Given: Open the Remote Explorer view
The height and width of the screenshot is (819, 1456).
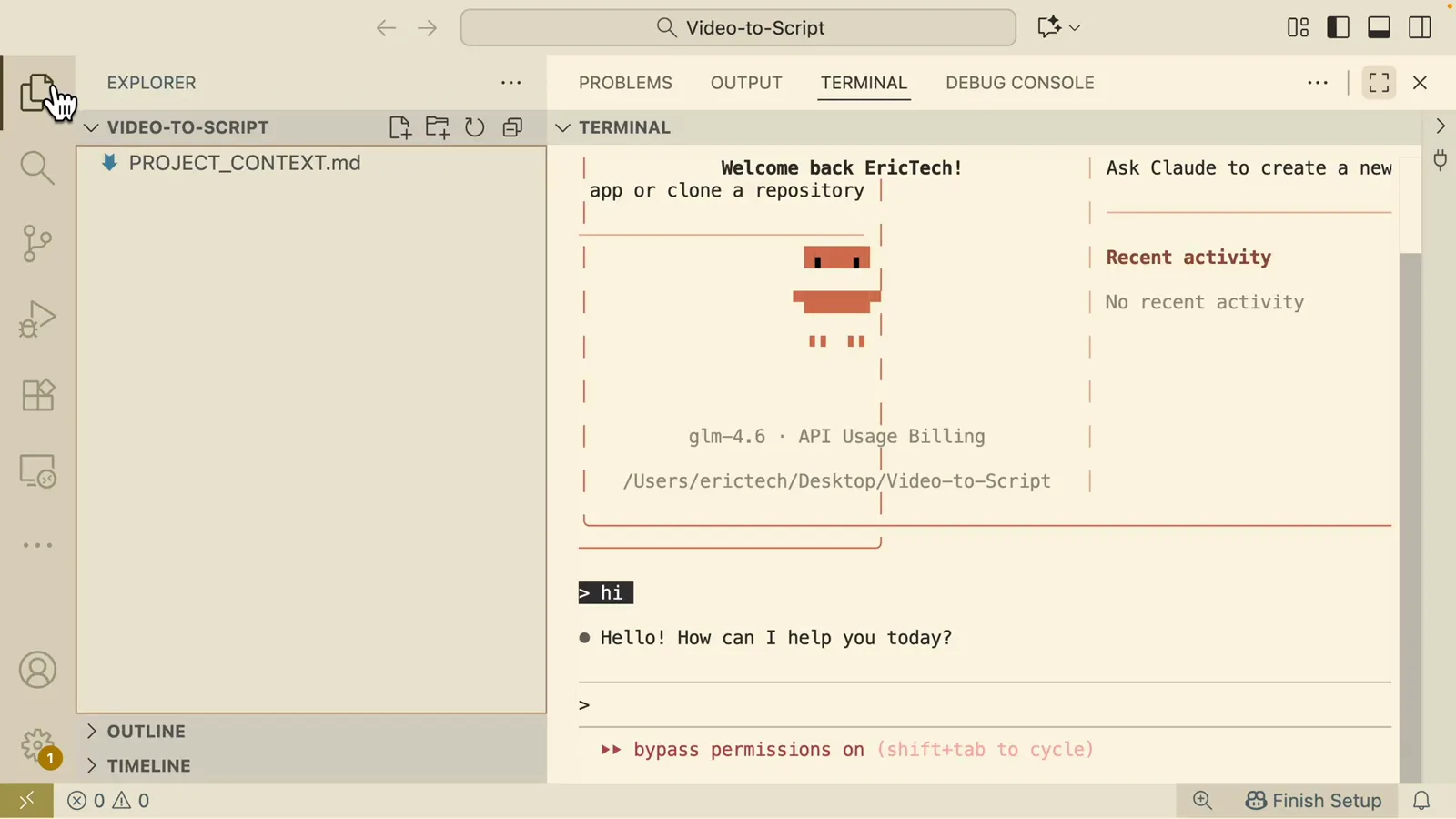Looking at the screenshot, I should tap(37, 471).
